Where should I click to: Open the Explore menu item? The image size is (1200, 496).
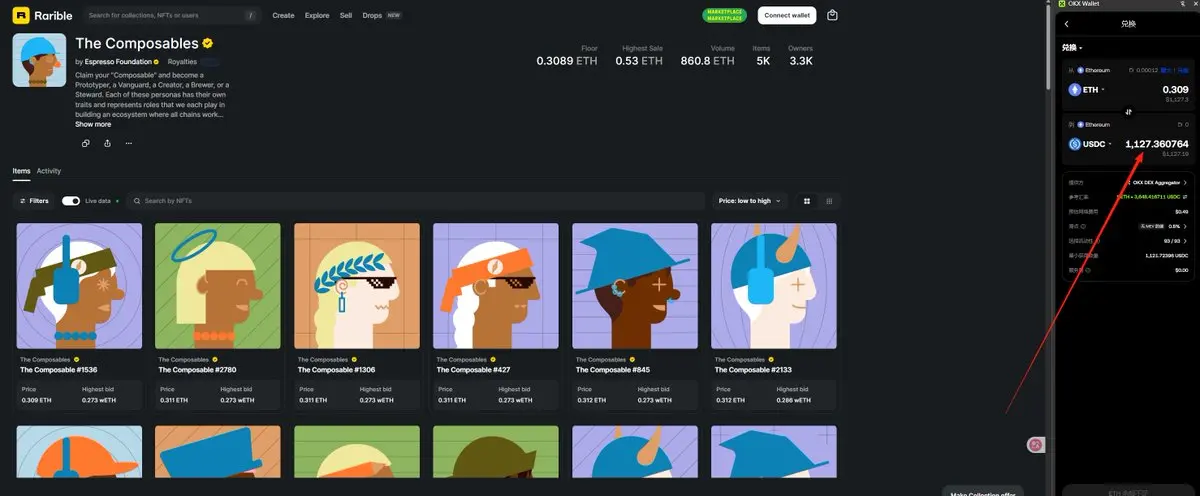click(317, 15)
